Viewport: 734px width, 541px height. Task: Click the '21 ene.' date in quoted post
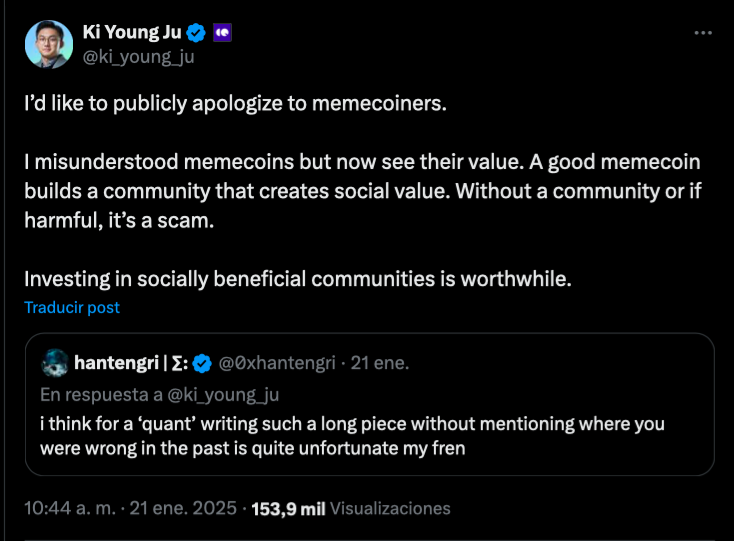point(380,362)
